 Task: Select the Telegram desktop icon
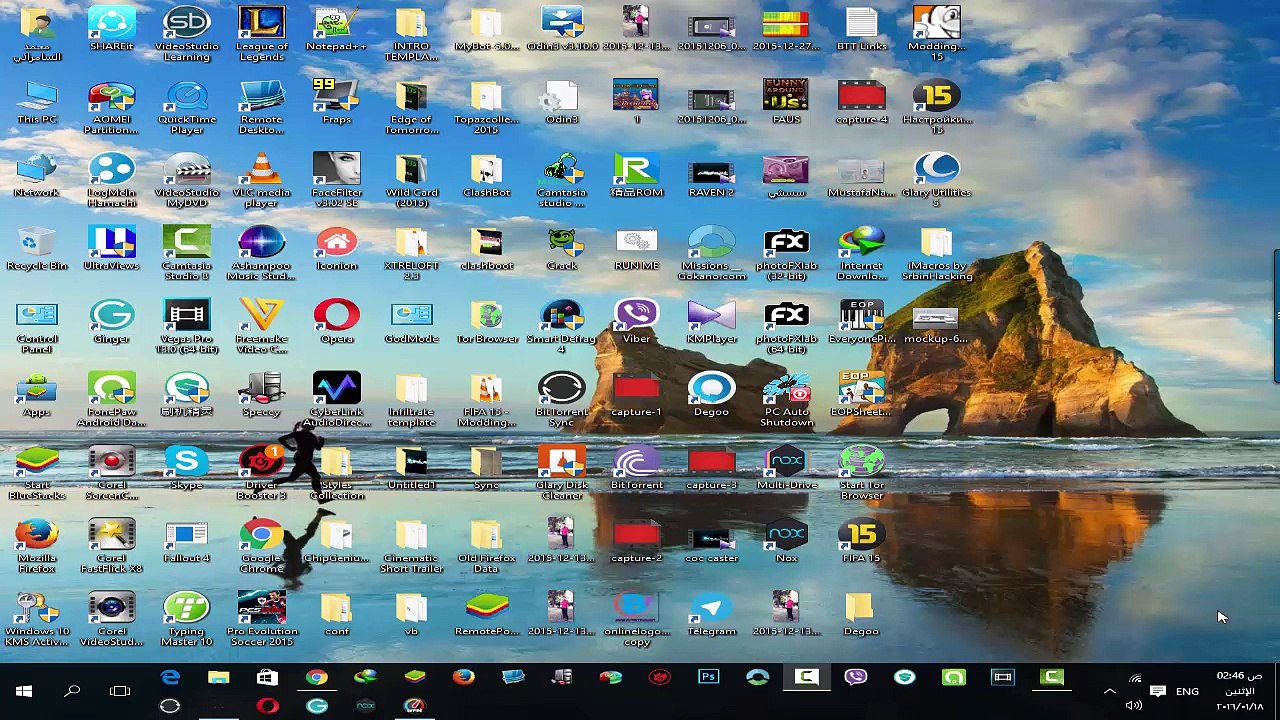pyautogui.click(x=711, y=614)
